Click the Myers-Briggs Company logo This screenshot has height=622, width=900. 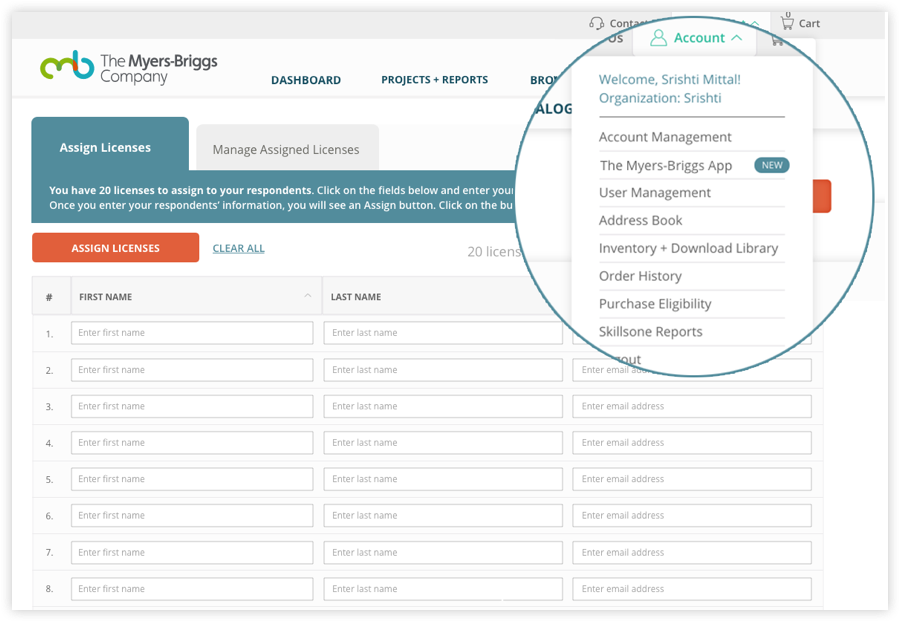pyautogui.click(x=129, y=68)
